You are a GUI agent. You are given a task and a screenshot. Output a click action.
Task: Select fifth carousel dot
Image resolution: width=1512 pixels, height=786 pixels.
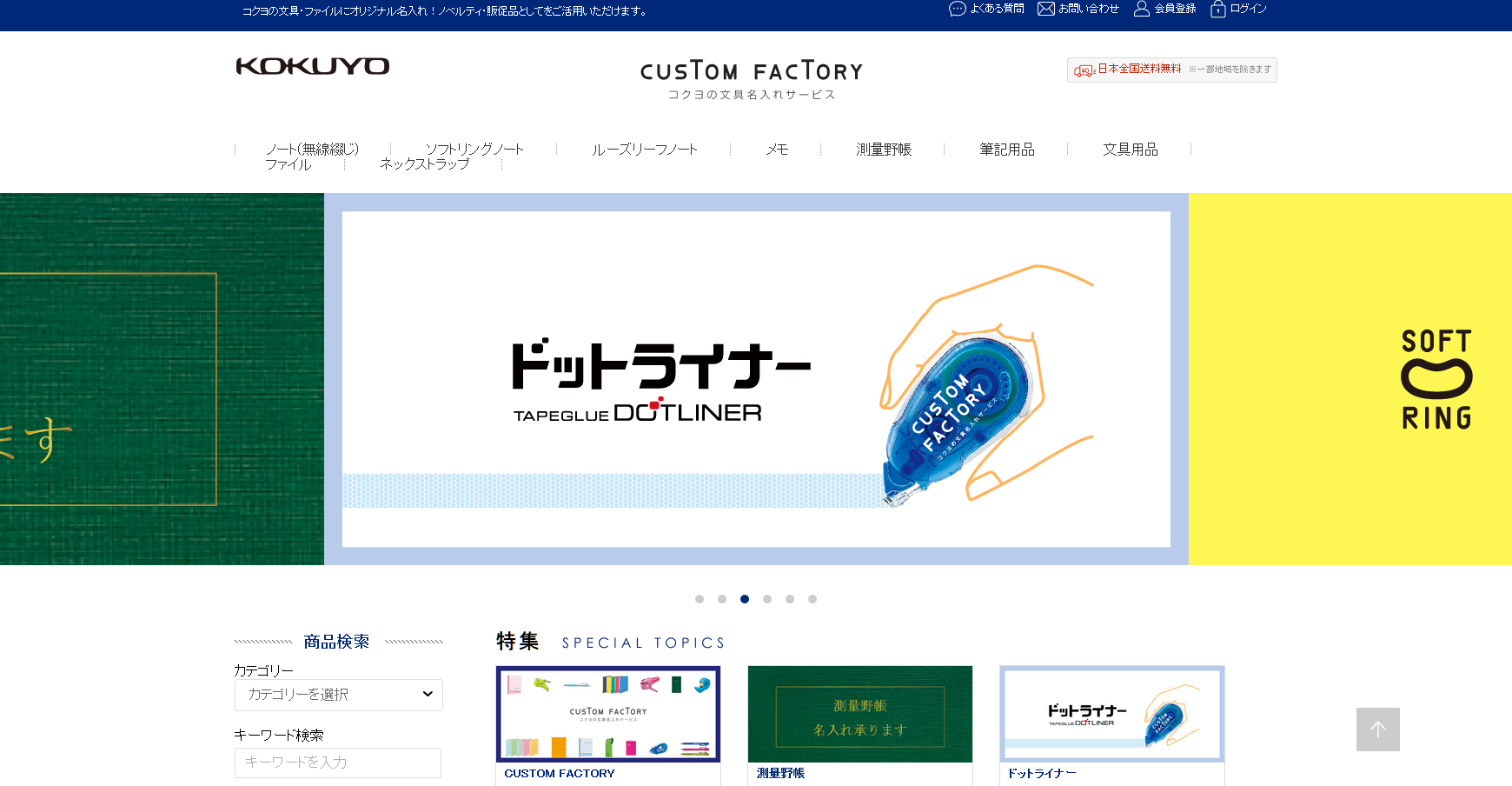[790, 599]
